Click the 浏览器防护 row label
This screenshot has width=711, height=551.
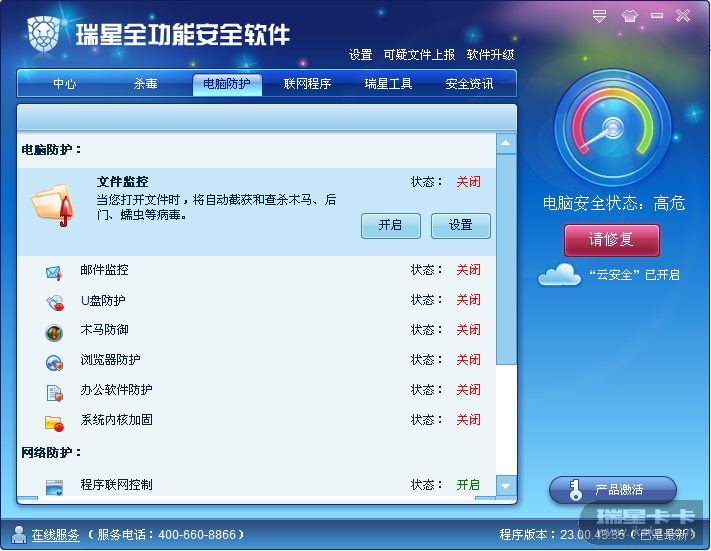(x=110, y=360)
